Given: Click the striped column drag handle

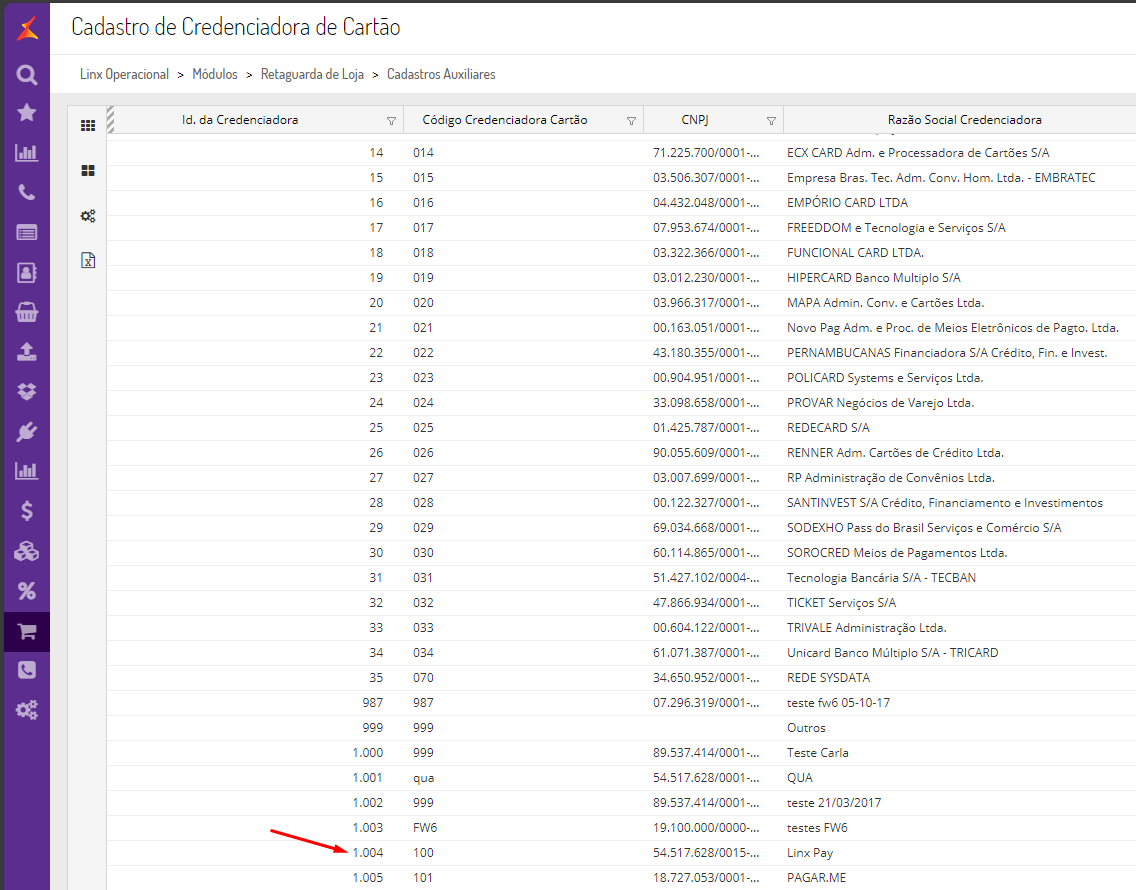Looking at the screenshot, I should coord(110,120).
